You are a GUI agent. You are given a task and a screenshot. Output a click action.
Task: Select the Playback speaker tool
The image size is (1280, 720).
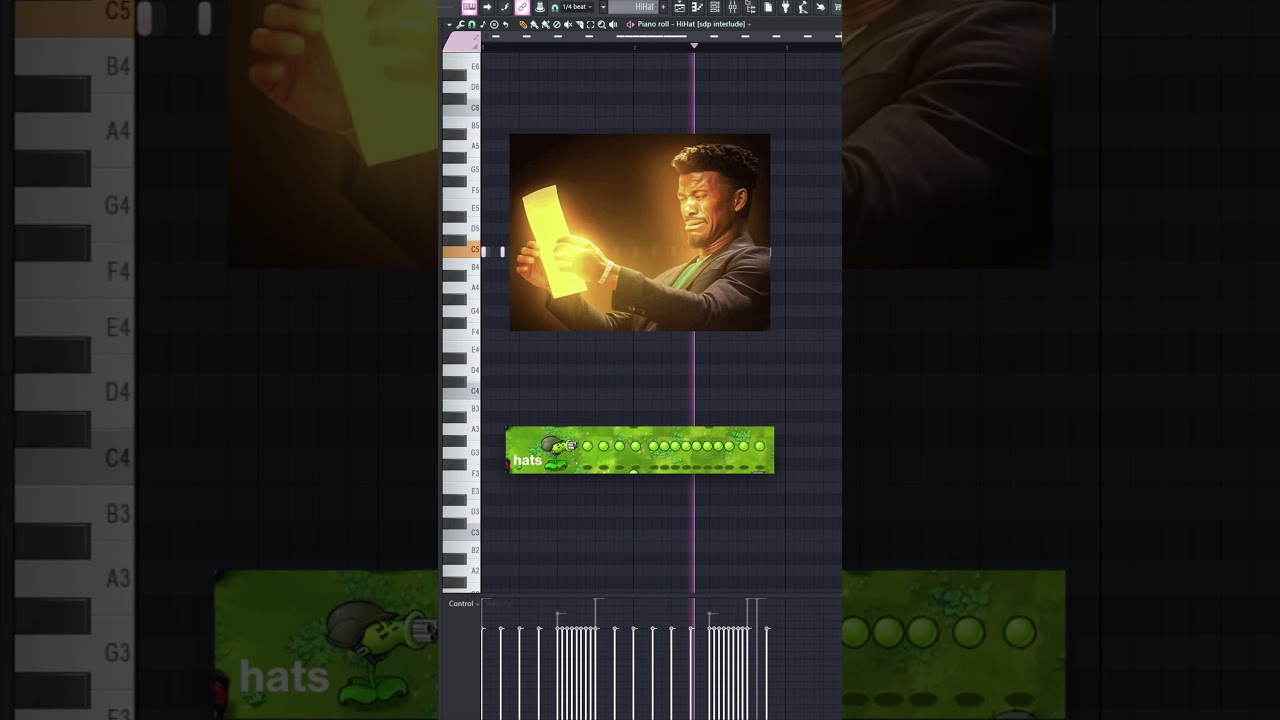point(613,24)
